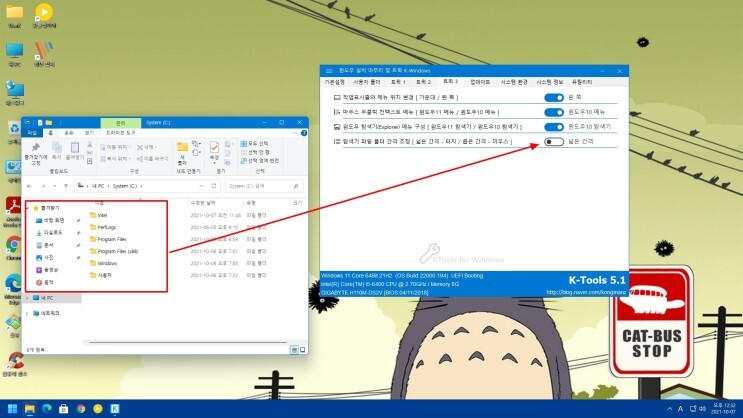This screenshot has height=418, width=743.
Task: Expand 내 PC node in navigation tree
Action: coord(27,298)
